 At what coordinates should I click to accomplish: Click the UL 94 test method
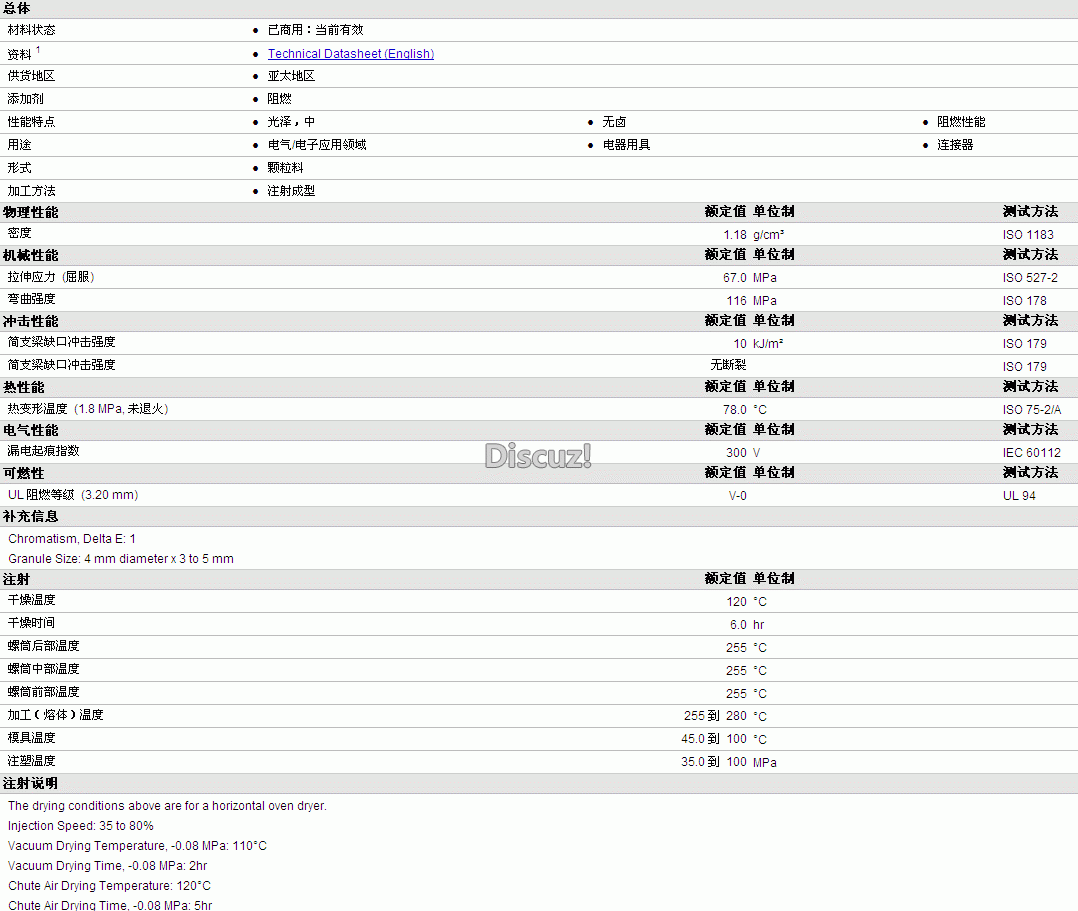tap(1019, 496)
